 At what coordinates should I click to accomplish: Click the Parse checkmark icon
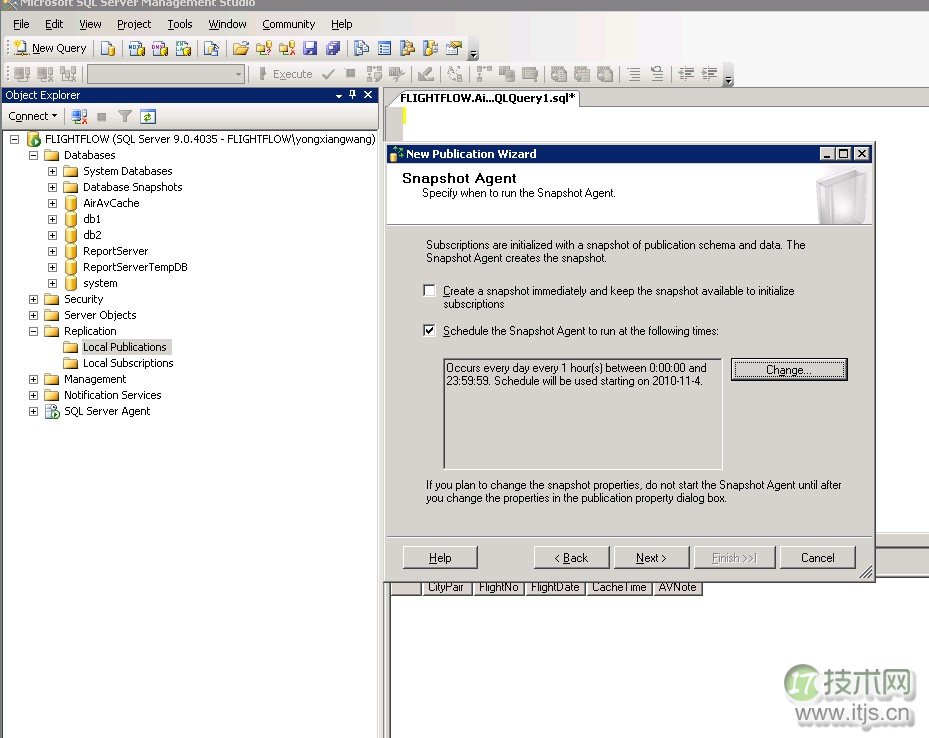click(x=328, y=74)
